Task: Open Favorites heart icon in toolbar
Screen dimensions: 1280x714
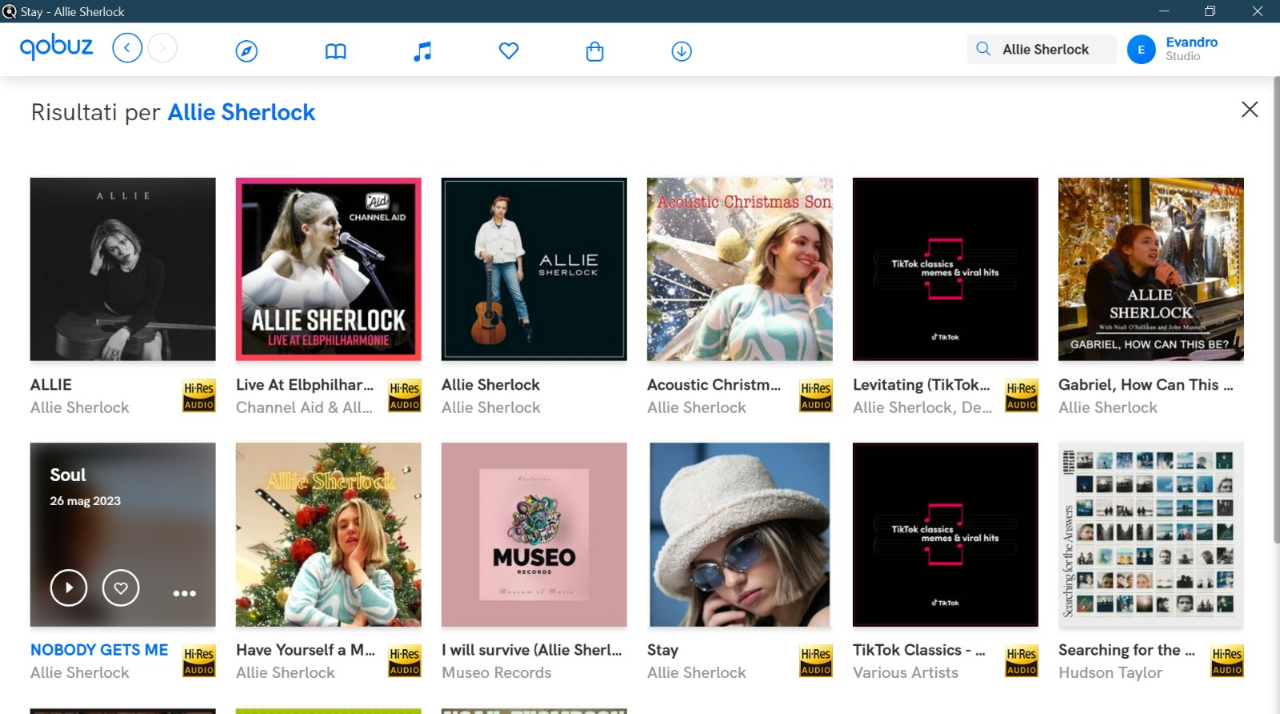Action: click(509, 50)
